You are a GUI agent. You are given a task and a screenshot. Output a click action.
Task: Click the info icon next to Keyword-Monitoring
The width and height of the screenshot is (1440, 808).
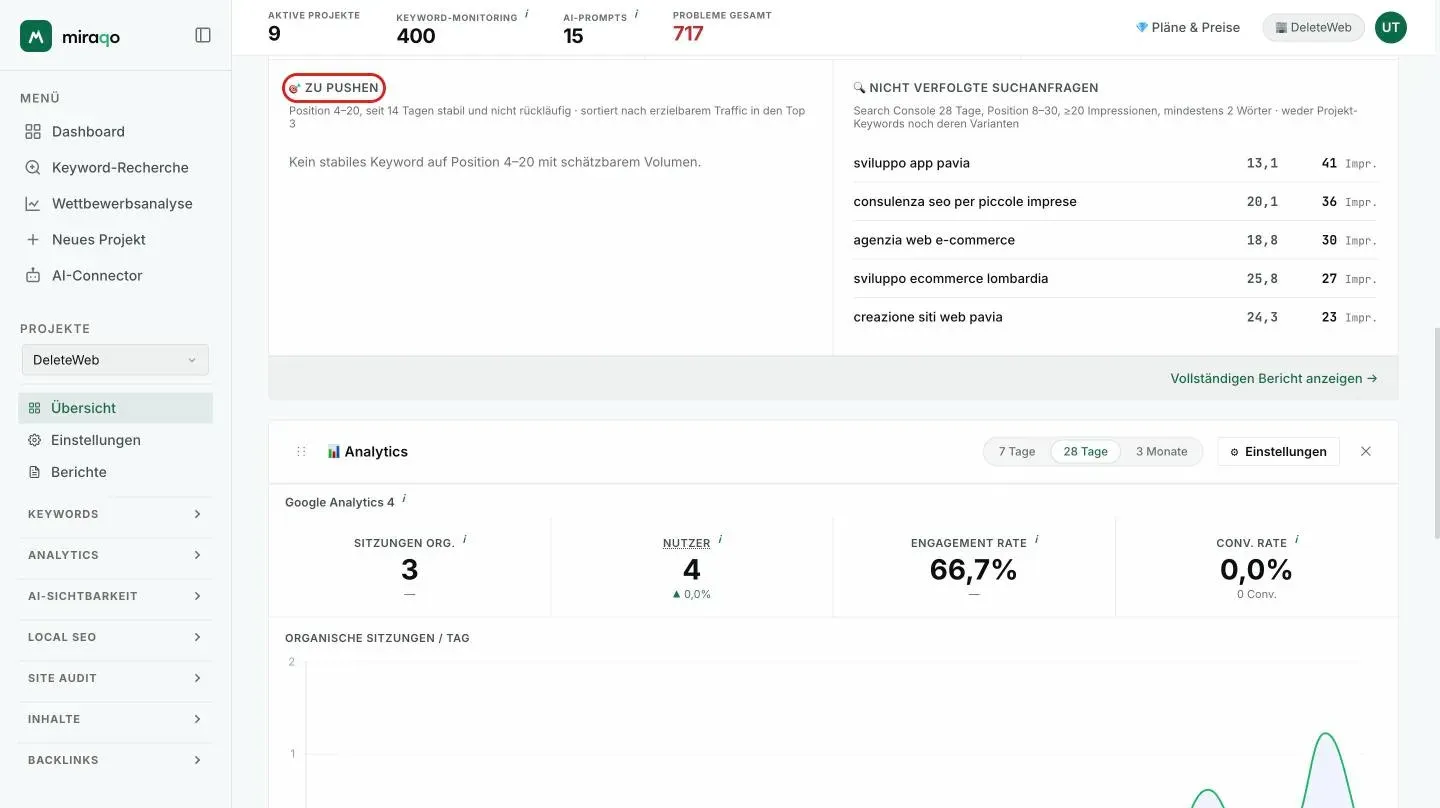(x=526, y=15)
